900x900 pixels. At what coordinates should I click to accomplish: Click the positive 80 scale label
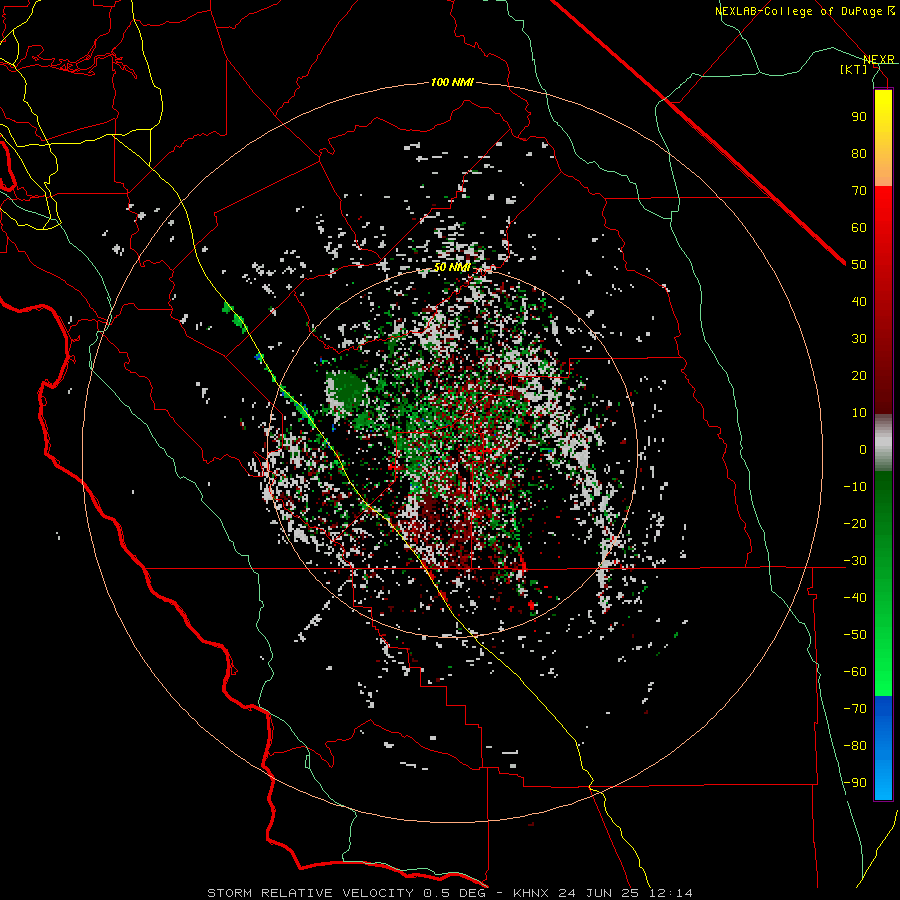pos(859,153)
